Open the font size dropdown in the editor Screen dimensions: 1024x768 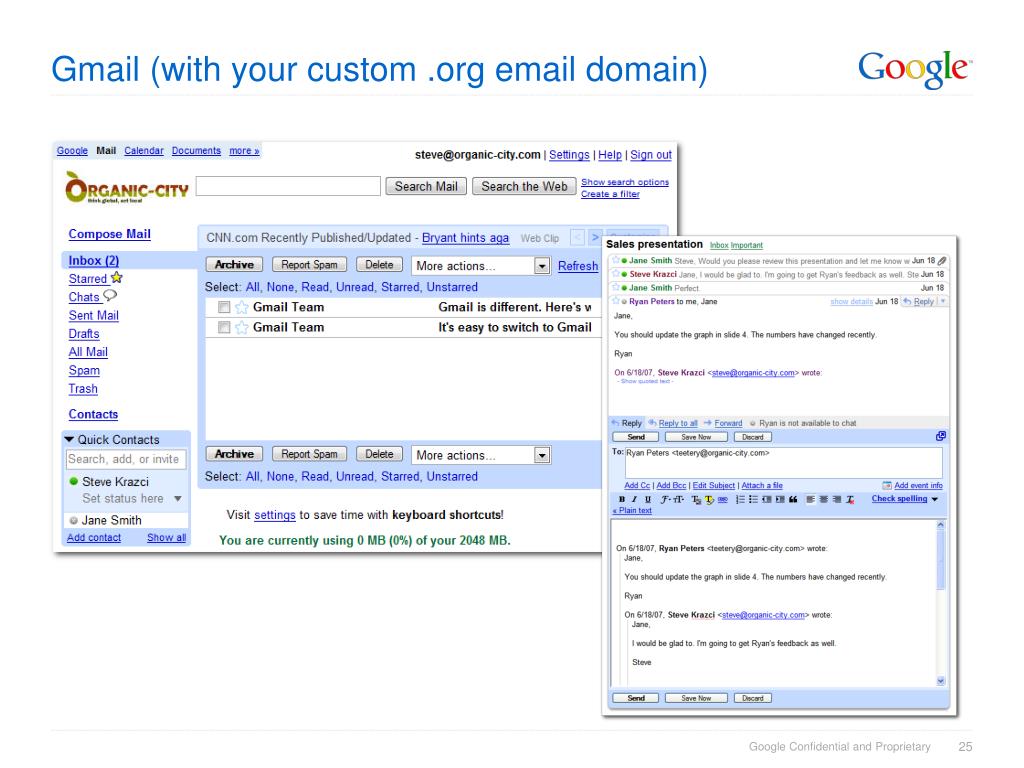(x=679, y=500)
